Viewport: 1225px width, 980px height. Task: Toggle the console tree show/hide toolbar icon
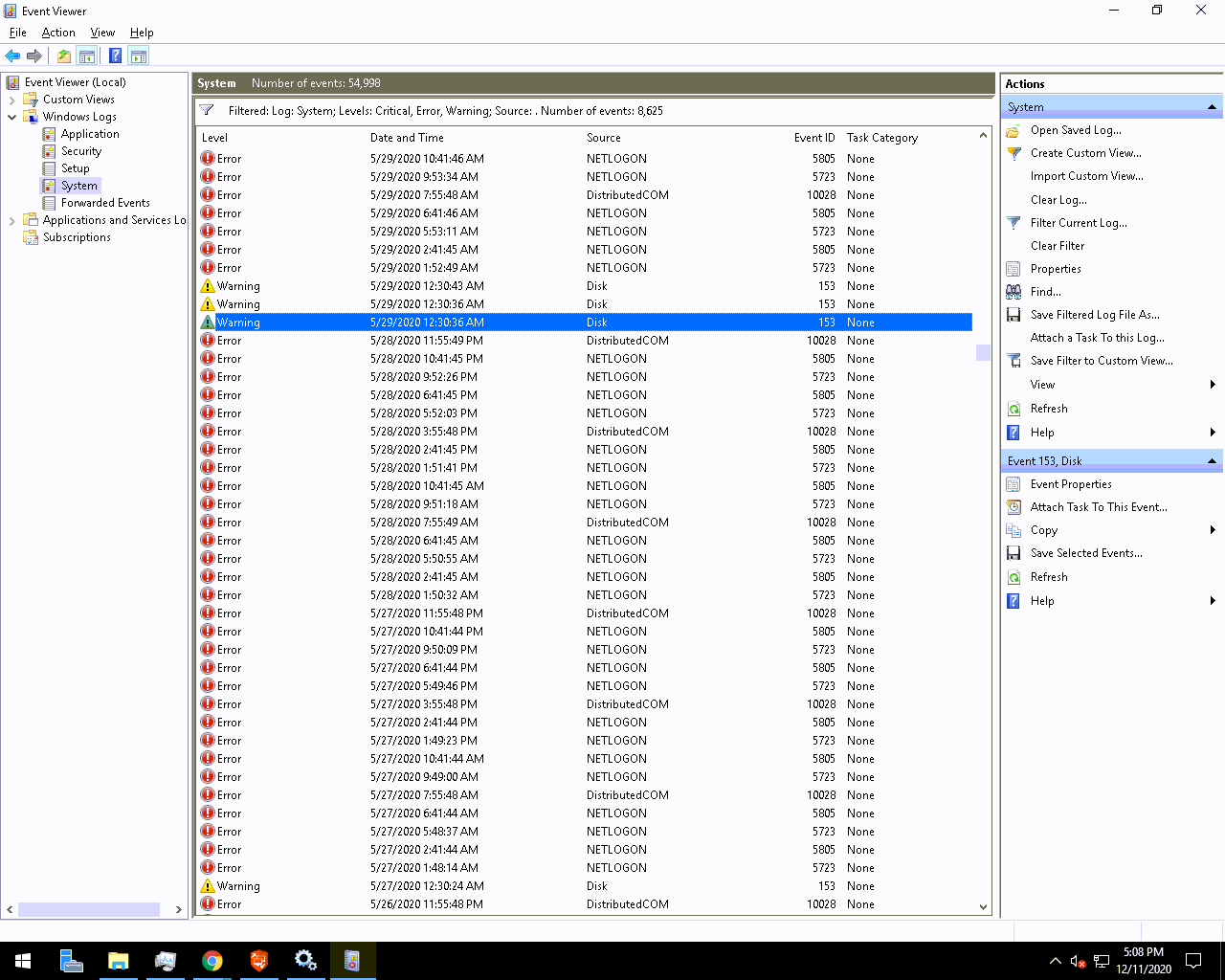(x=87, y=56)
